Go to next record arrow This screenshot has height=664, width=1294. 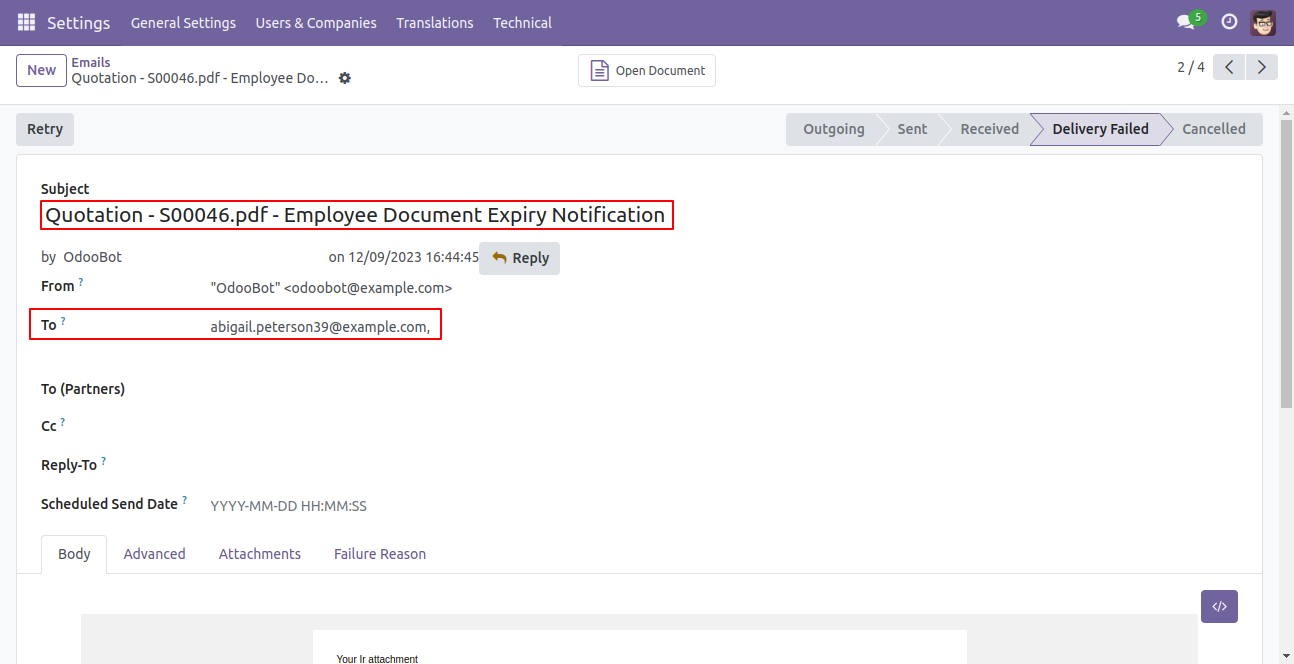[x=1262, y=67]
